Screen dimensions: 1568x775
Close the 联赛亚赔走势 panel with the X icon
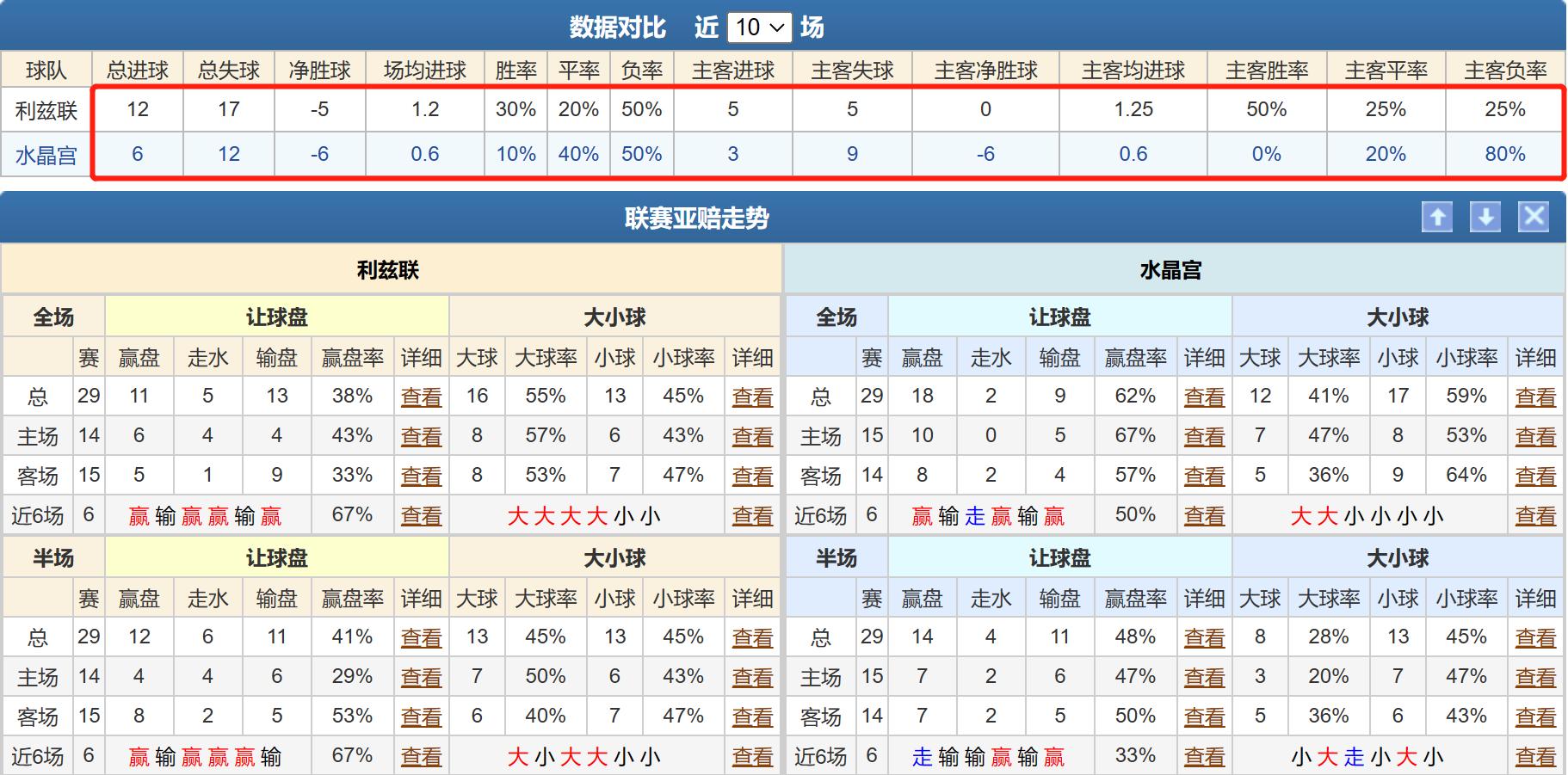(1533, 218)
